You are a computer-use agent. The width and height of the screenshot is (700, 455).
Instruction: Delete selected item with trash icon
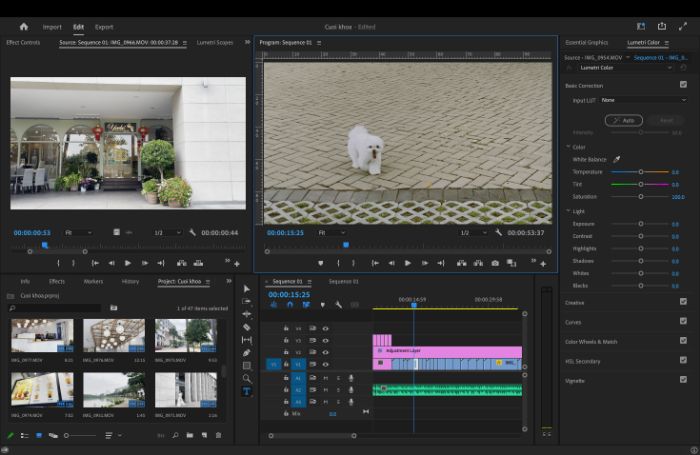(218, 435)
